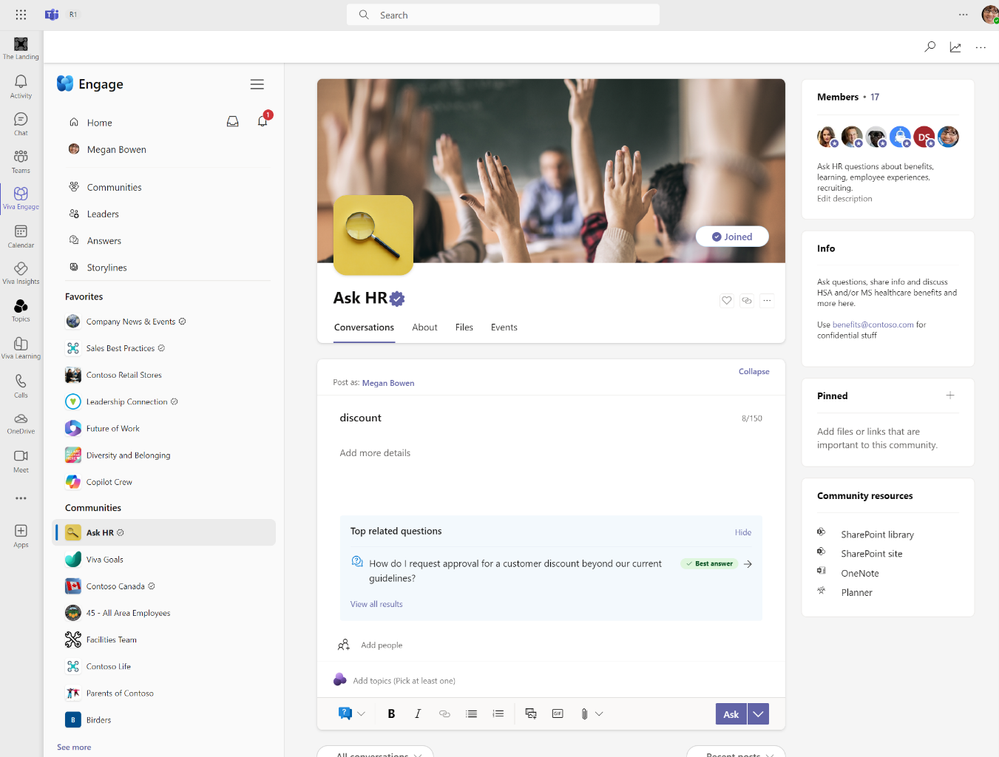Click the search magnifier in Engage header
This screenshot has width=999, height=757.
(x=930, y=47)
